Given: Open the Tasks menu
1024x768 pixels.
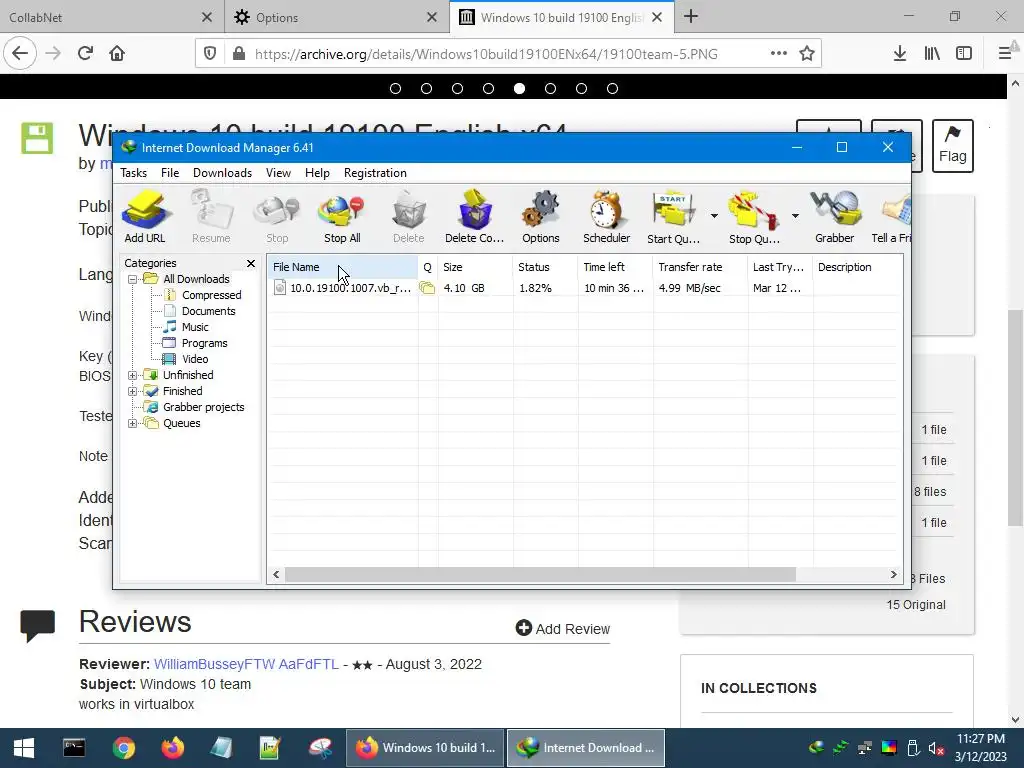Looking at the screenshot, I should point(133,173).
